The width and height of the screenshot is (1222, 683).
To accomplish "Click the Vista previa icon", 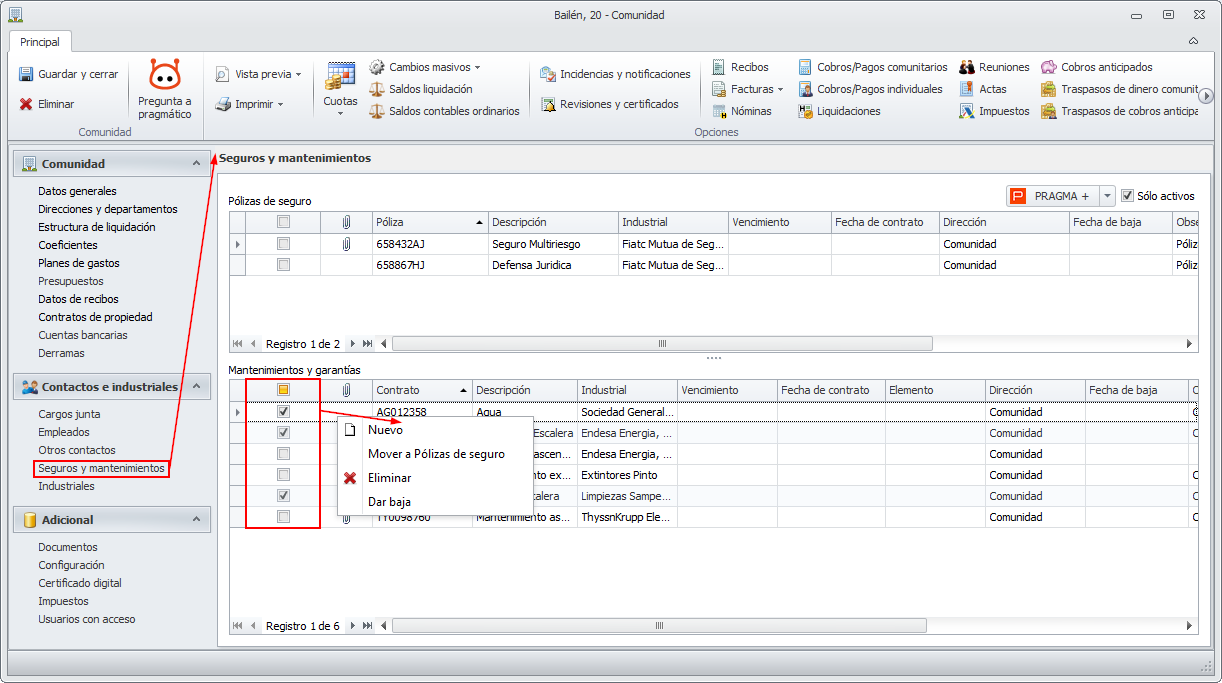I will coord(223,74).
